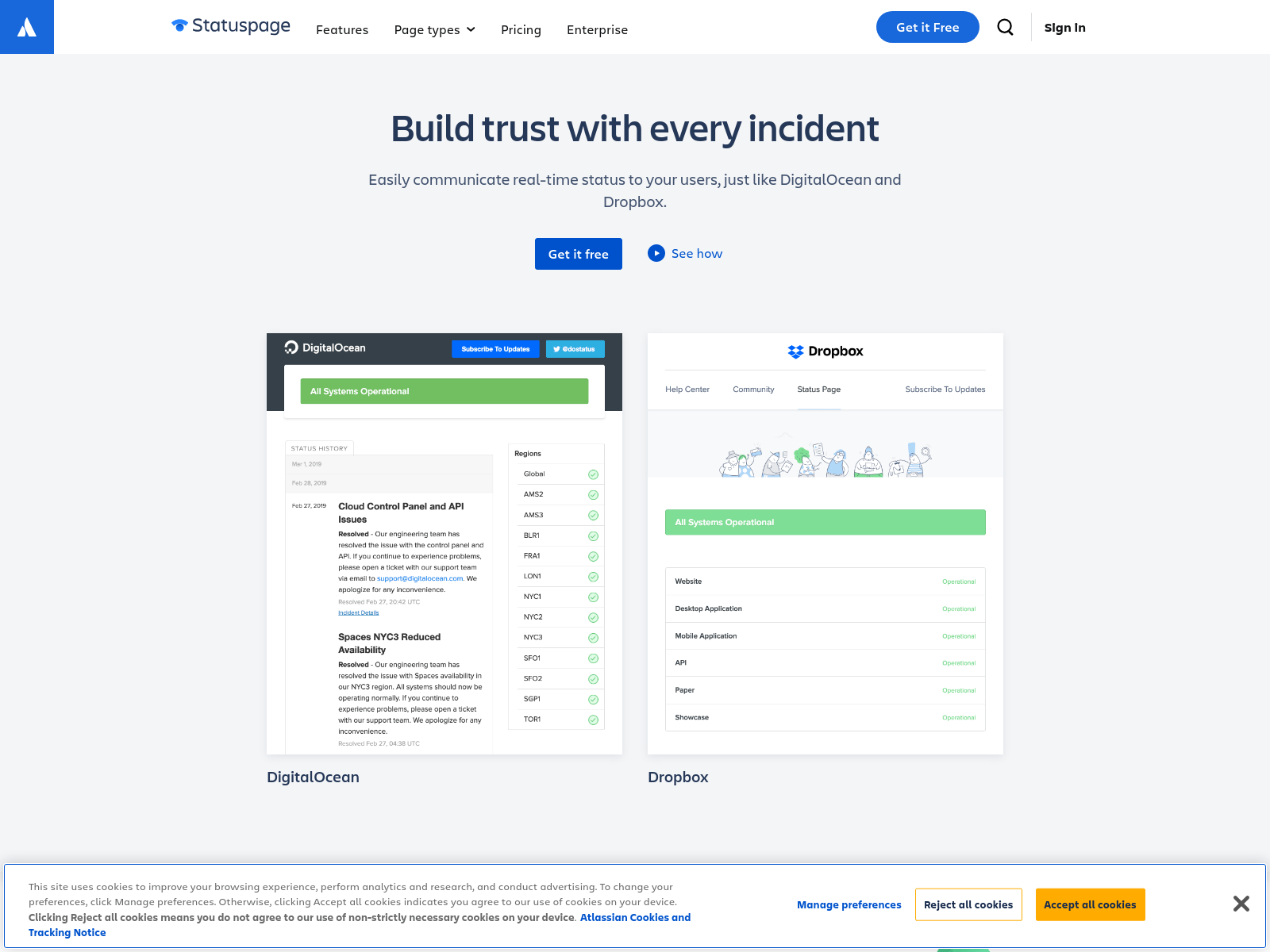Click the header Get it Free button

coord(928,27)
